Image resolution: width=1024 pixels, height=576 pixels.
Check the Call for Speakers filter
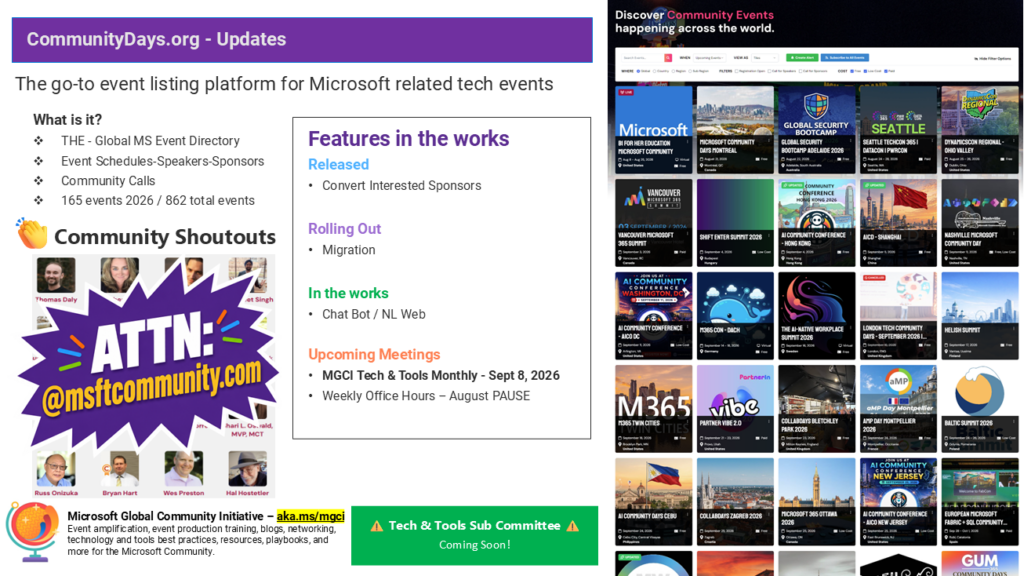(769, 71)
